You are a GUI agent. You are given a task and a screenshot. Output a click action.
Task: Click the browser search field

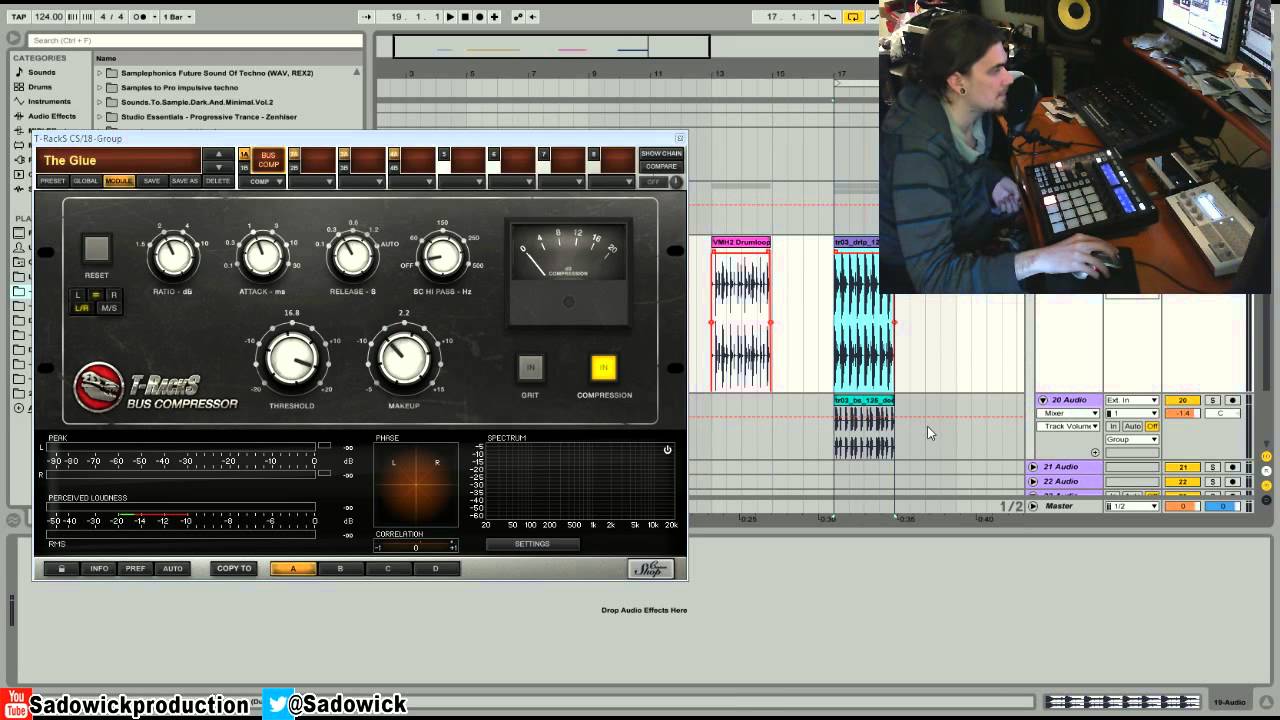(195, 40)
